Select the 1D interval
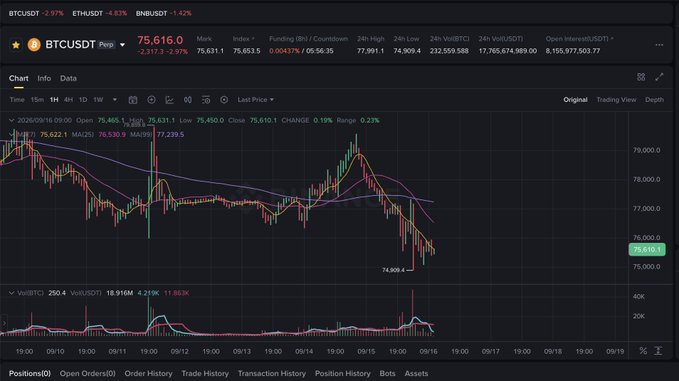The height and width of the screenshot is (381, 679). click(83, 100)
